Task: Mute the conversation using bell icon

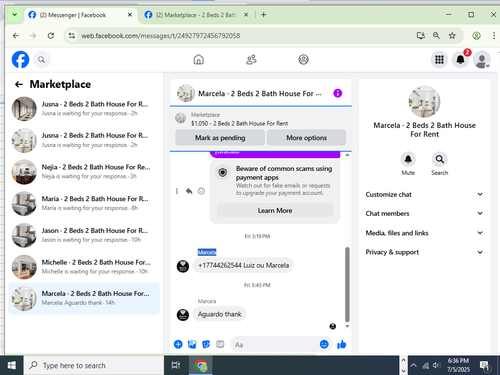Action: [408, 159]
